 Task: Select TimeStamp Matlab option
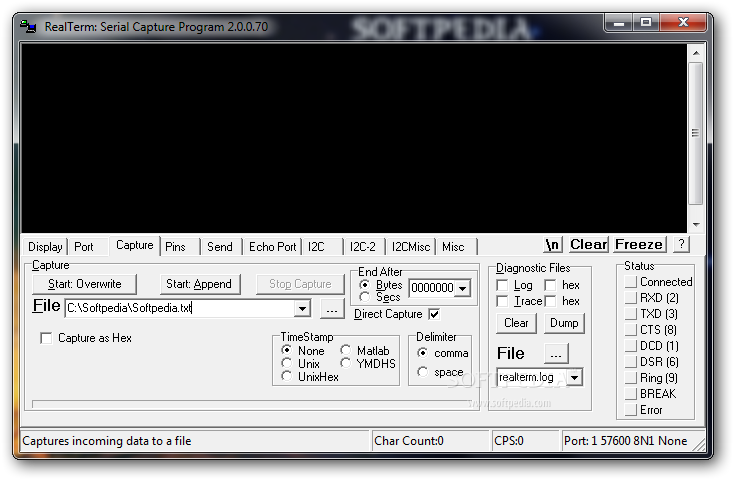click(345, 350)
